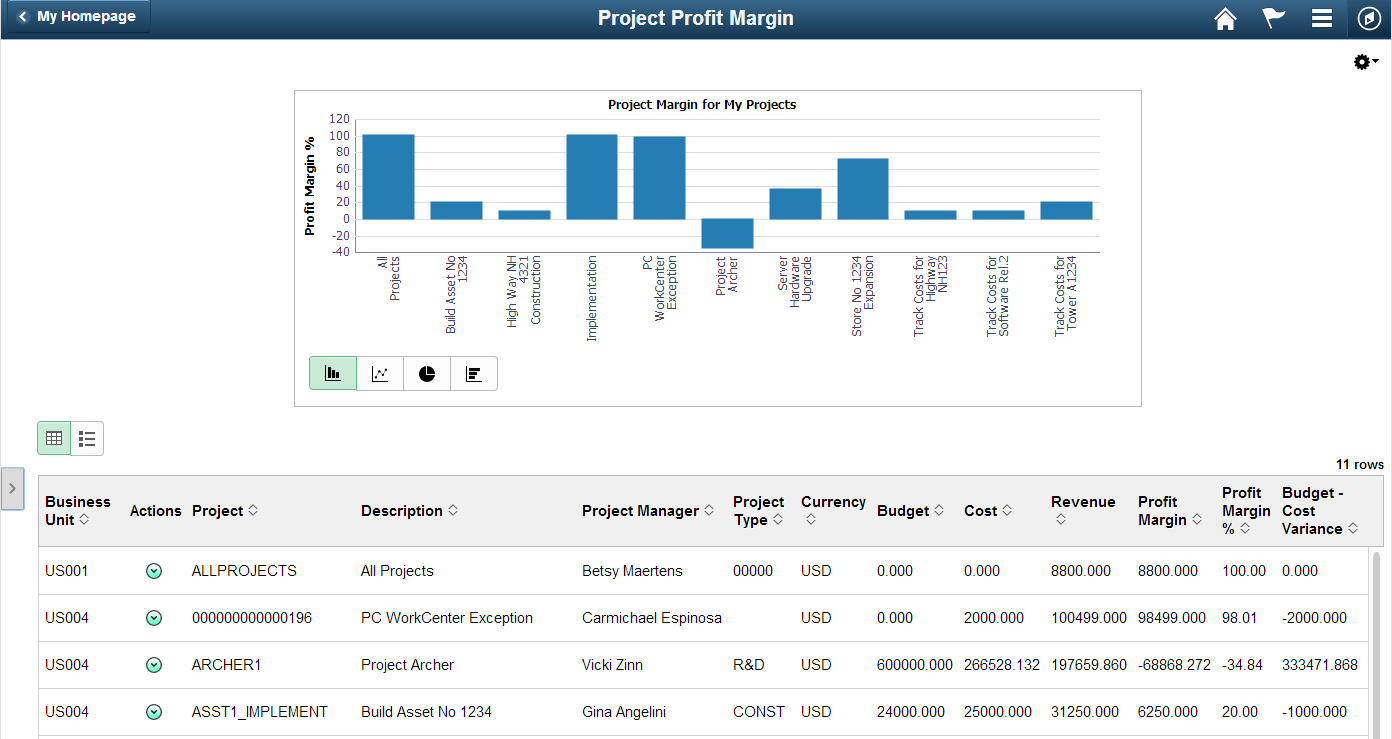The width and height of the screenshot is (1392, 739).
Task: Open the hamburger menu in the header
Action: [x=1321, y=18]
